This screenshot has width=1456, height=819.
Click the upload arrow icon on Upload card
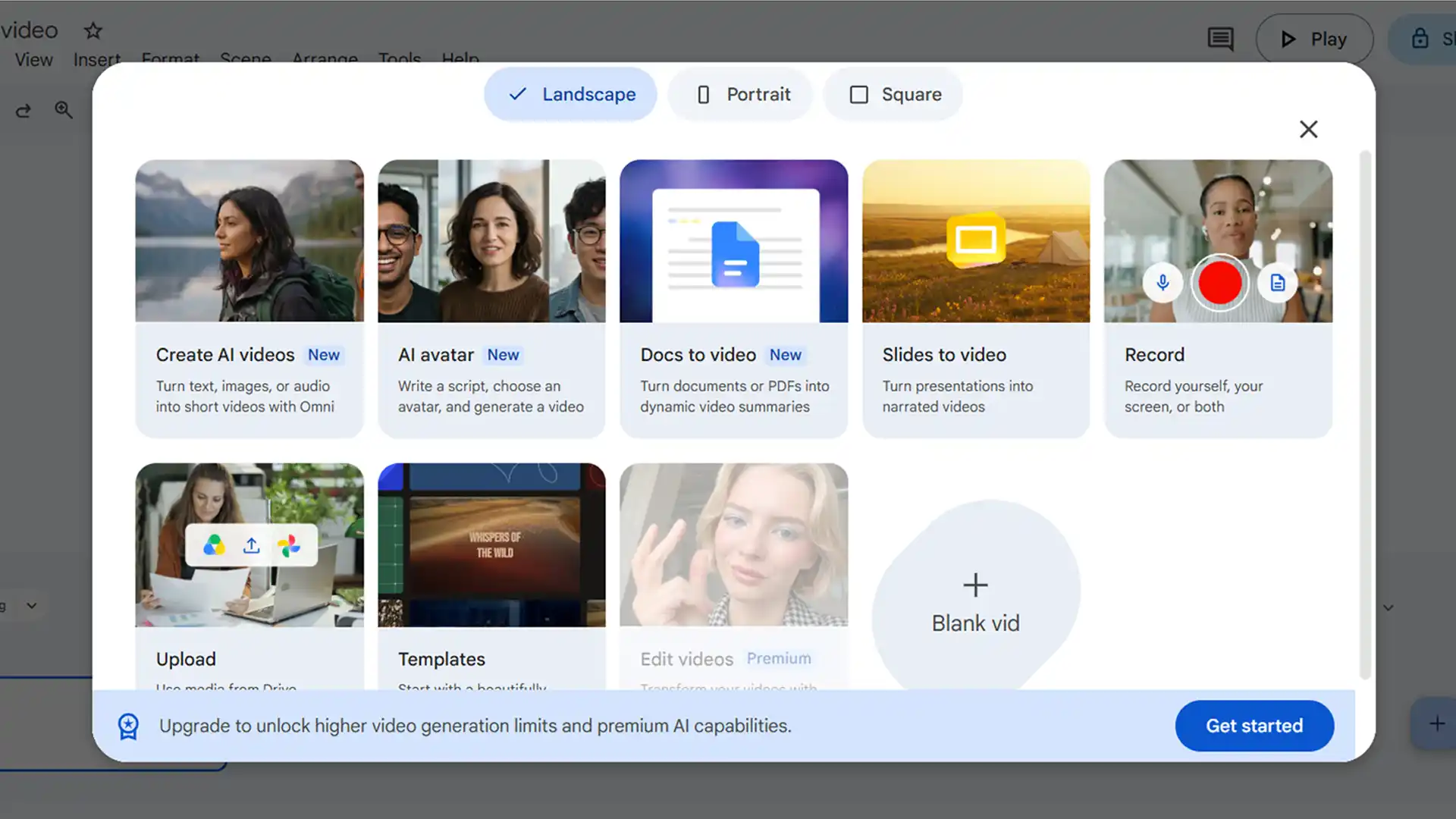(252, 545)
